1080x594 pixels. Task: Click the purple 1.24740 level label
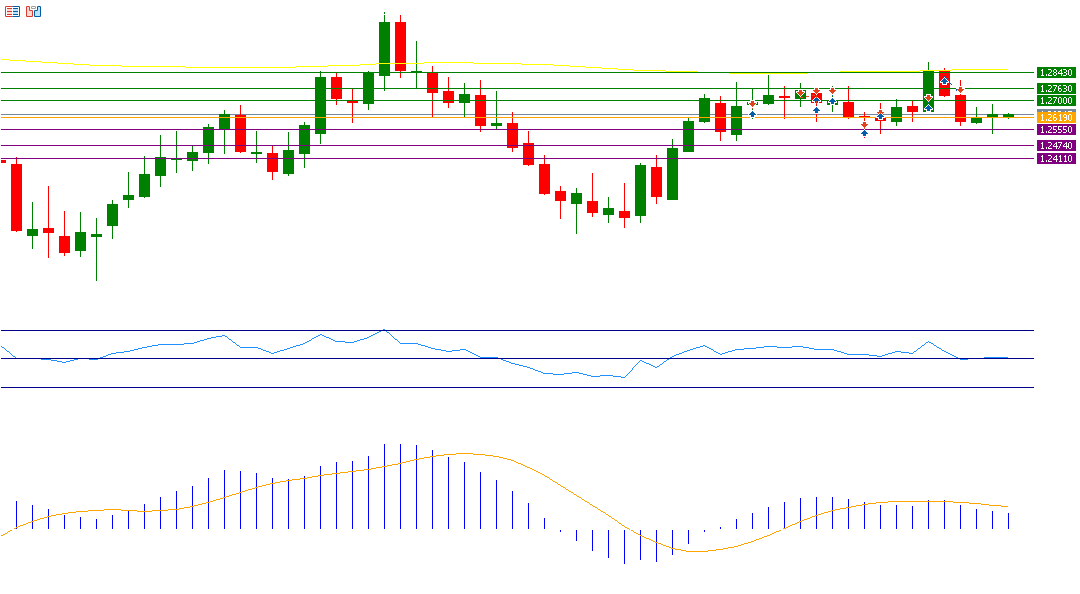[x=1056, y=146]
